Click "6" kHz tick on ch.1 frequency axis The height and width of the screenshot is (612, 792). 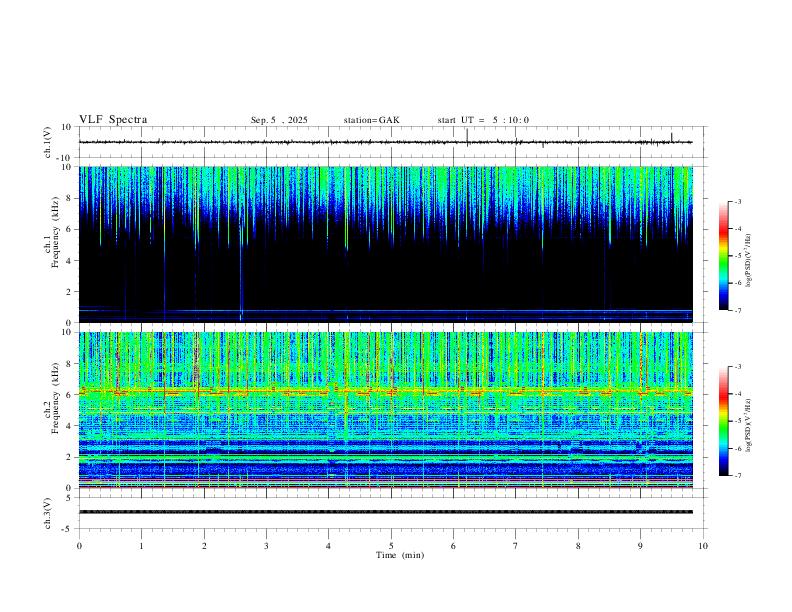pos(70,229)
